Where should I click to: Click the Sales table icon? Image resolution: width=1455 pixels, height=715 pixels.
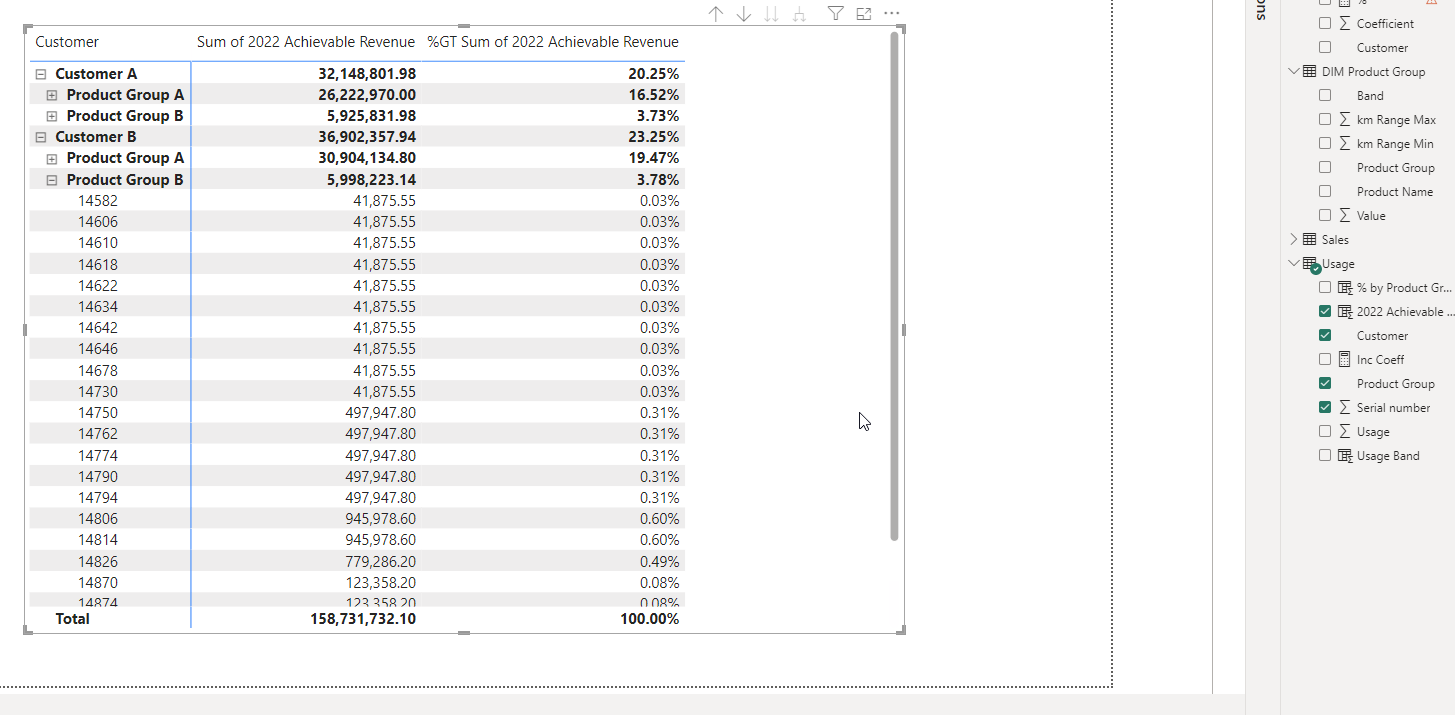1309,240
